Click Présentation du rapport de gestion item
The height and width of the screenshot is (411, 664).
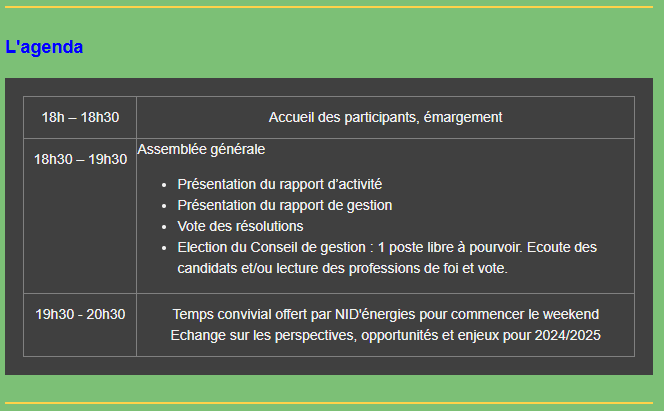tap(285, 205)
